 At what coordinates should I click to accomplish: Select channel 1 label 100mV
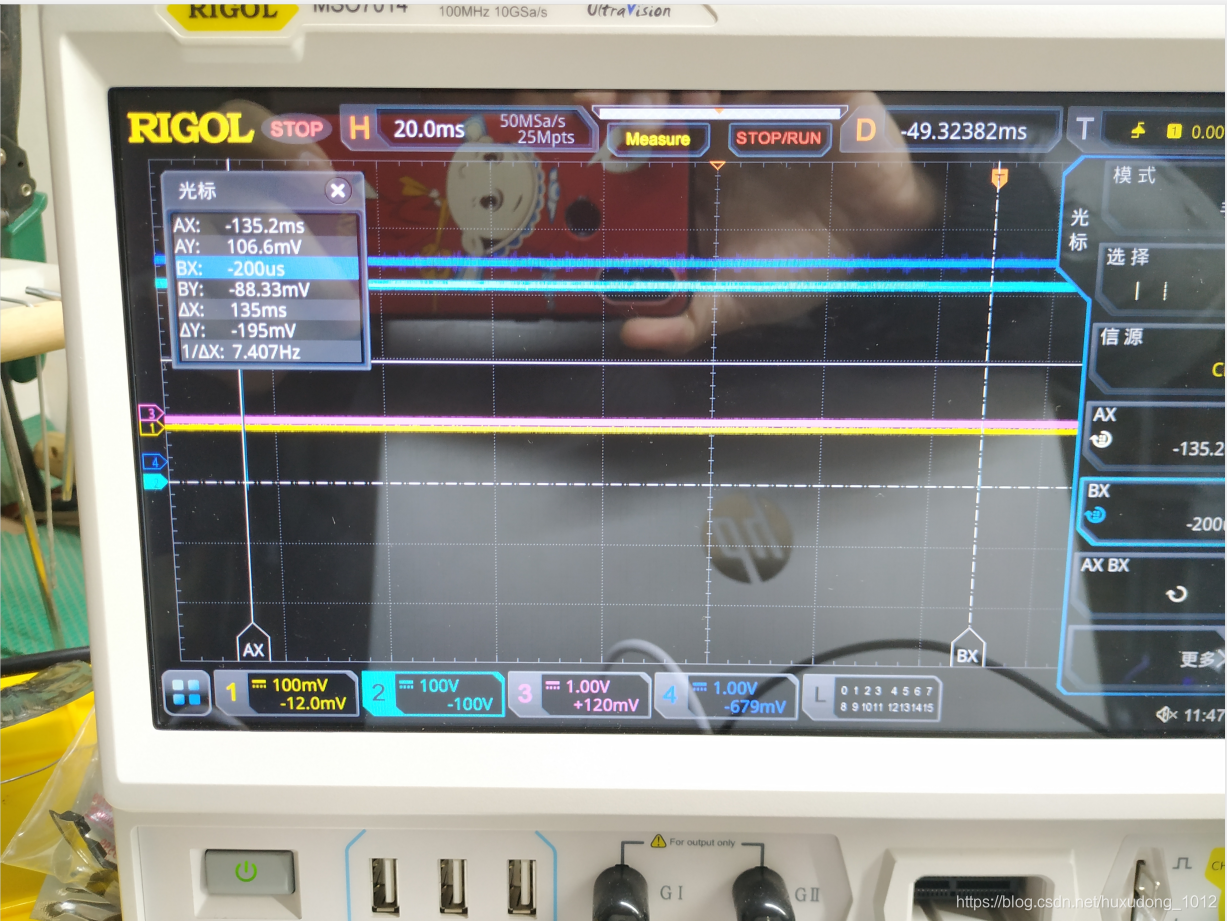pyautogui.click(x=286, y=694)
